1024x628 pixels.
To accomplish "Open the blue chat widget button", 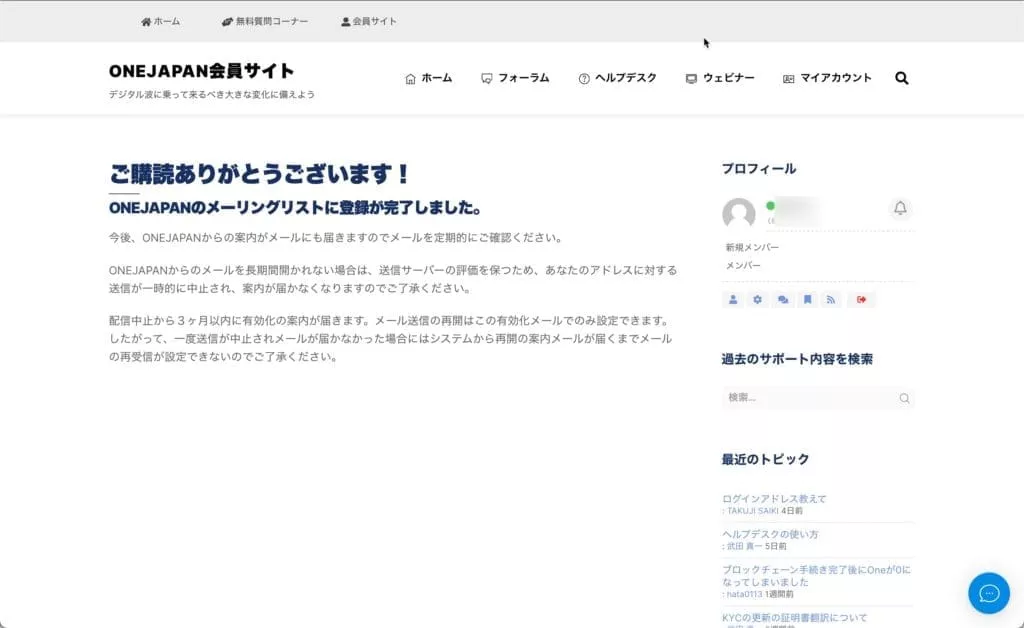I will coord(988,593).
